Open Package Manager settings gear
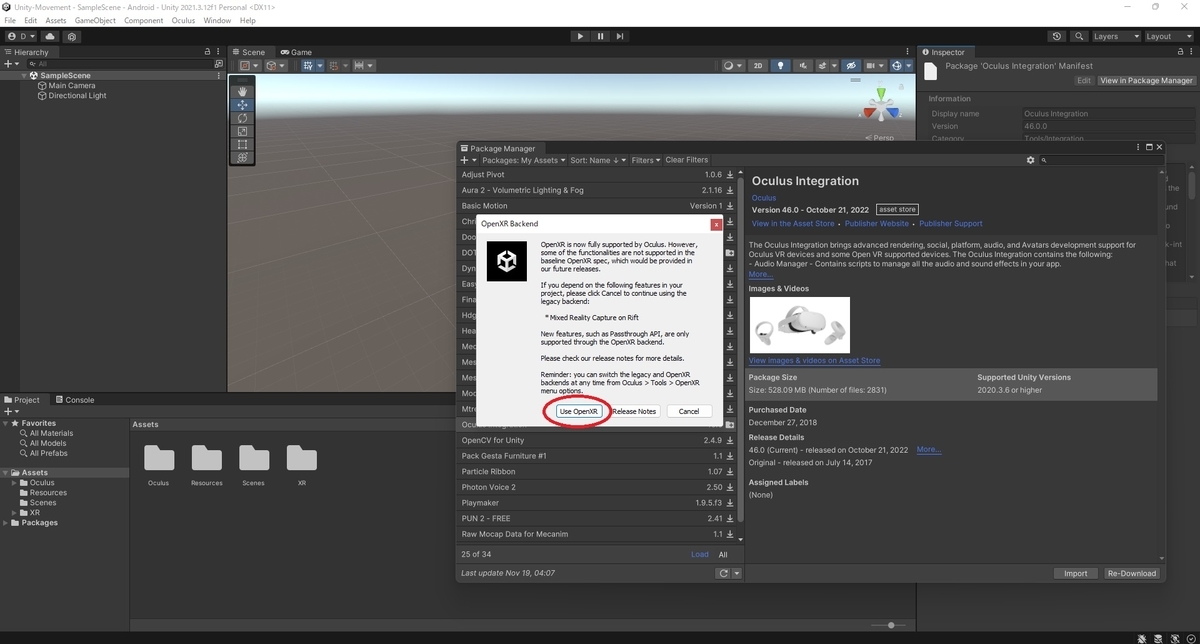The height and width of the screenshot is (644, 1200). click(1031, 160)
